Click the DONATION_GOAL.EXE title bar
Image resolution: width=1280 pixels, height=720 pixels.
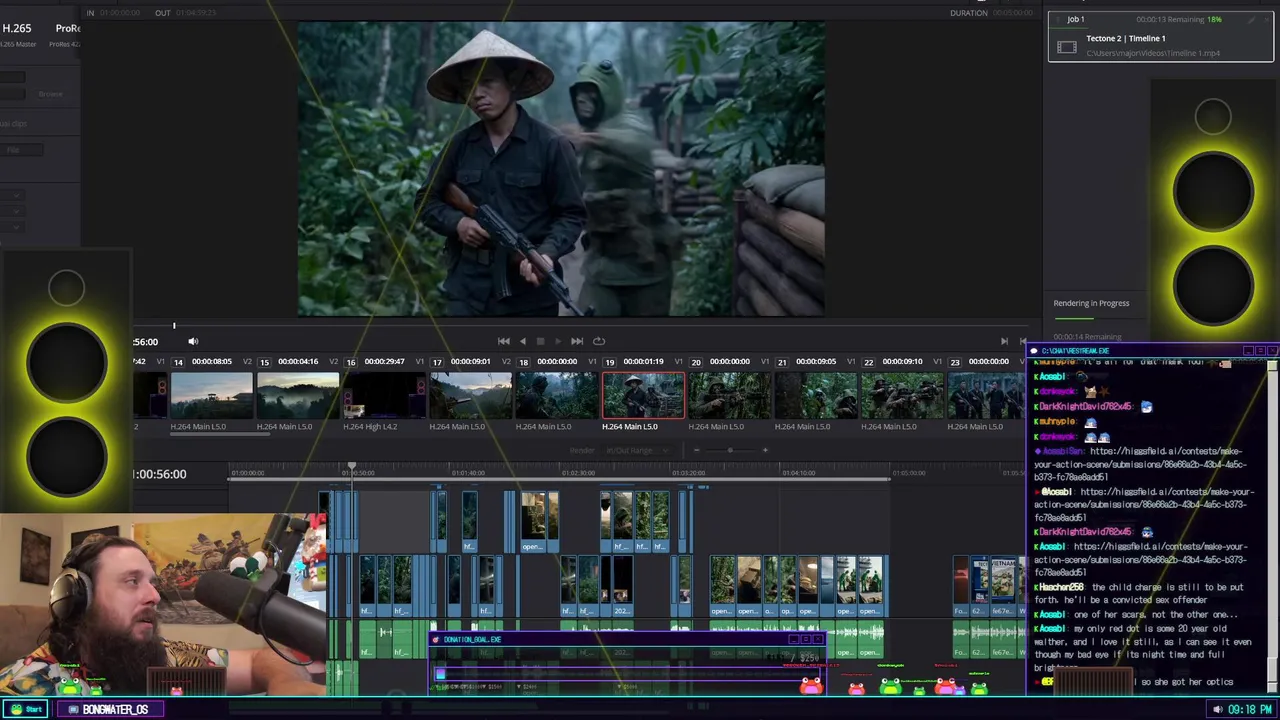coord(628,639)
